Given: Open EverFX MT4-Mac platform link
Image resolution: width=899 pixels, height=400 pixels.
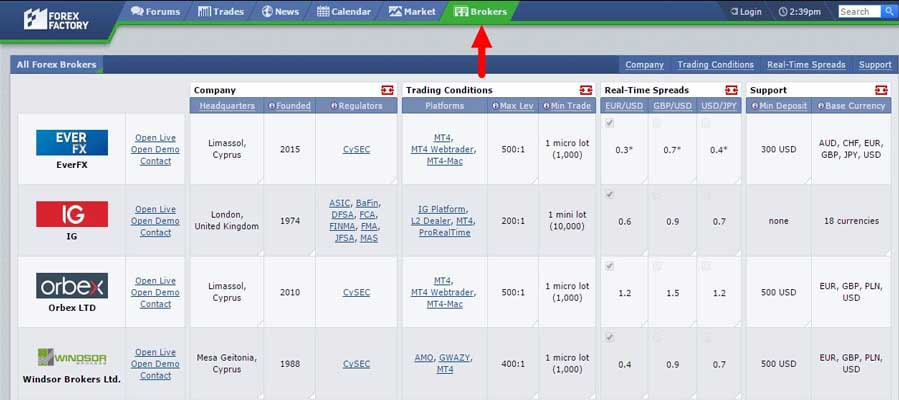Looking at the screenshot, I should (x=444, y=162).
